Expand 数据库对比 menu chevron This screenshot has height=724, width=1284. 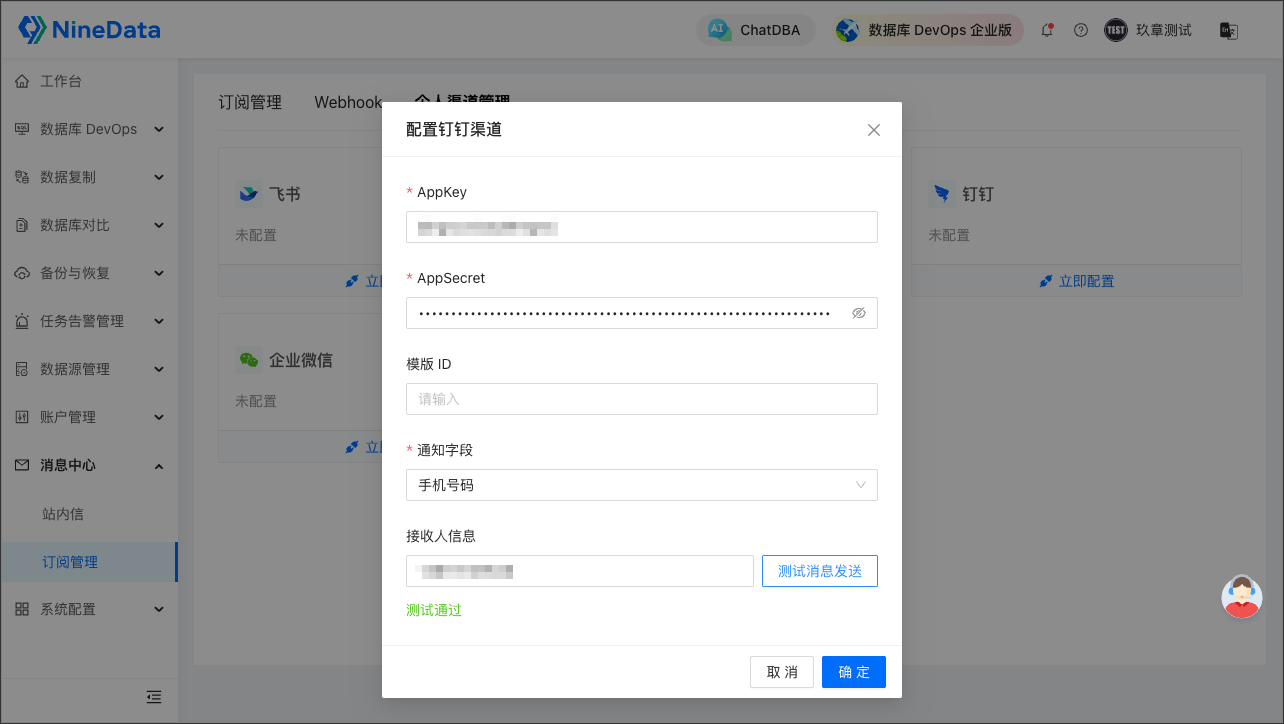pyautogui.click(x=158, y=225)
